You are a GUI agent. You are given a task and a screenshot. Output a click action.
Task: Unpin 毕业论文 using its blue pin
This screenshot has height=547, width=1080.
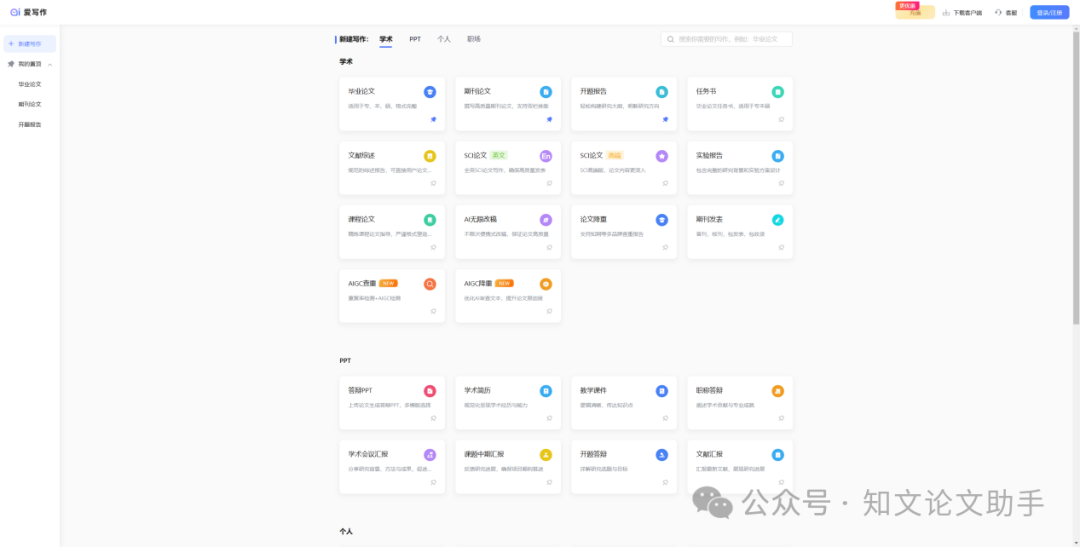coord(433,119)
